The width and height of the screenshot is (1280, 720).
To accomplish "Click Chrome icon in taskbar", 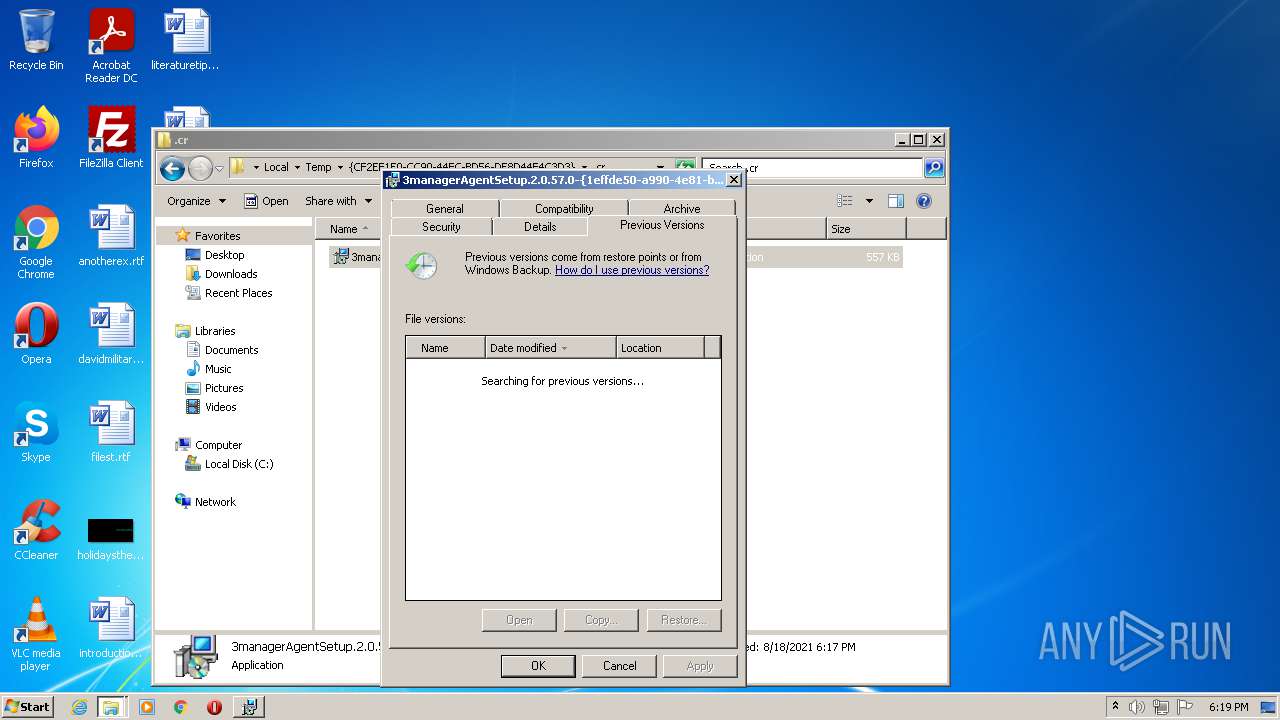I will pos(180,707).
